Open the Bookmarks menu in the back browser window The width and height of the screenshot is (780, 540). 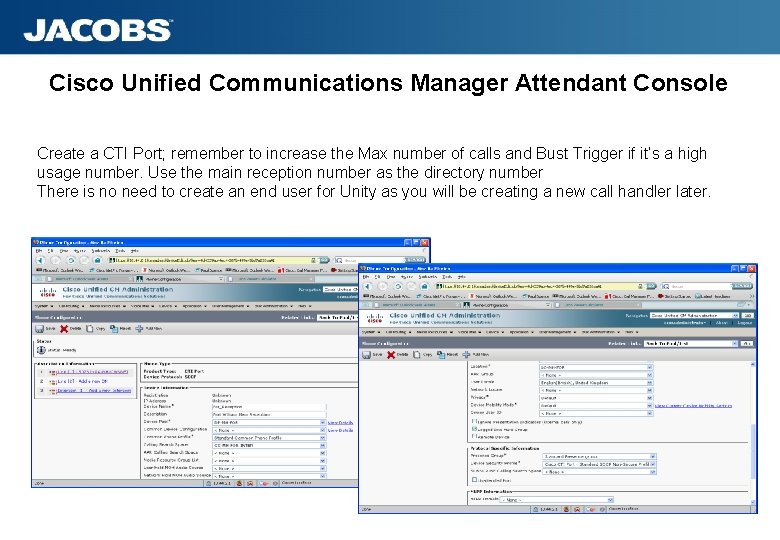(x=100, y=251)
